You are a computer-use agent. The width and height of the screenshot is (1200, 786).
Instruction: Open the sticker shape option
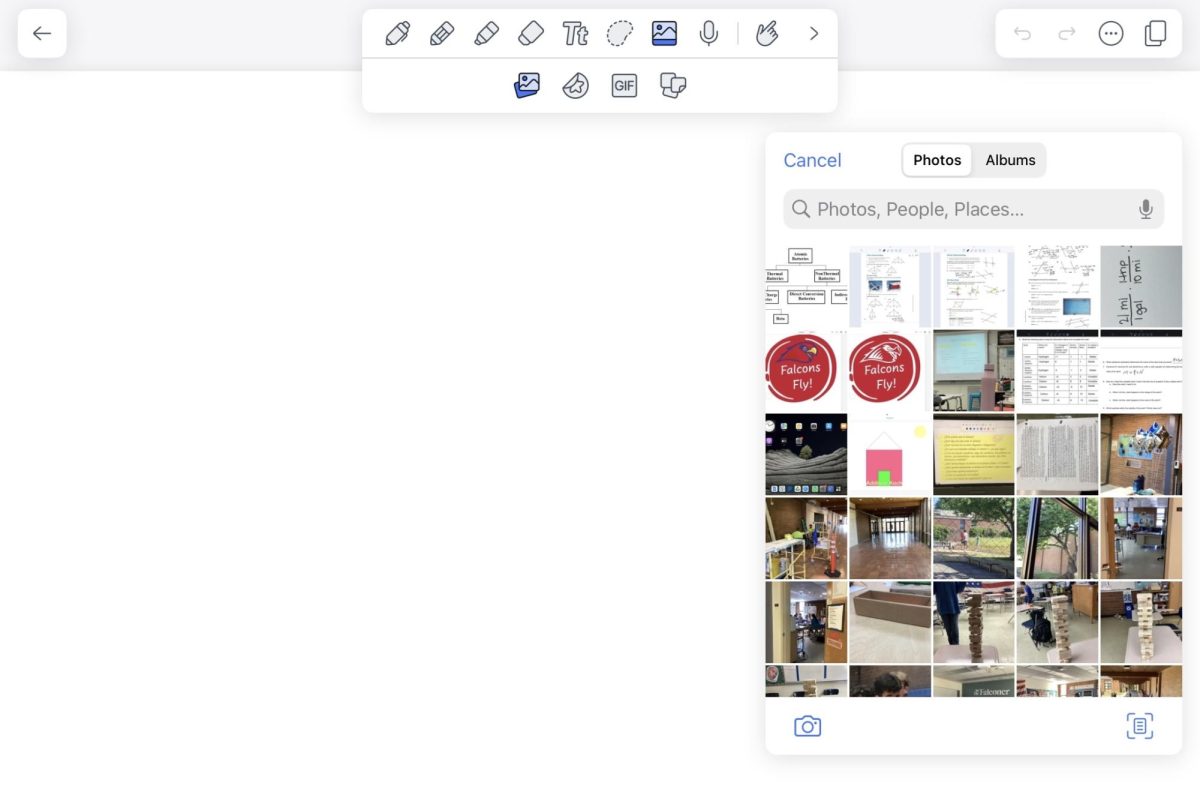click(575, 86)
